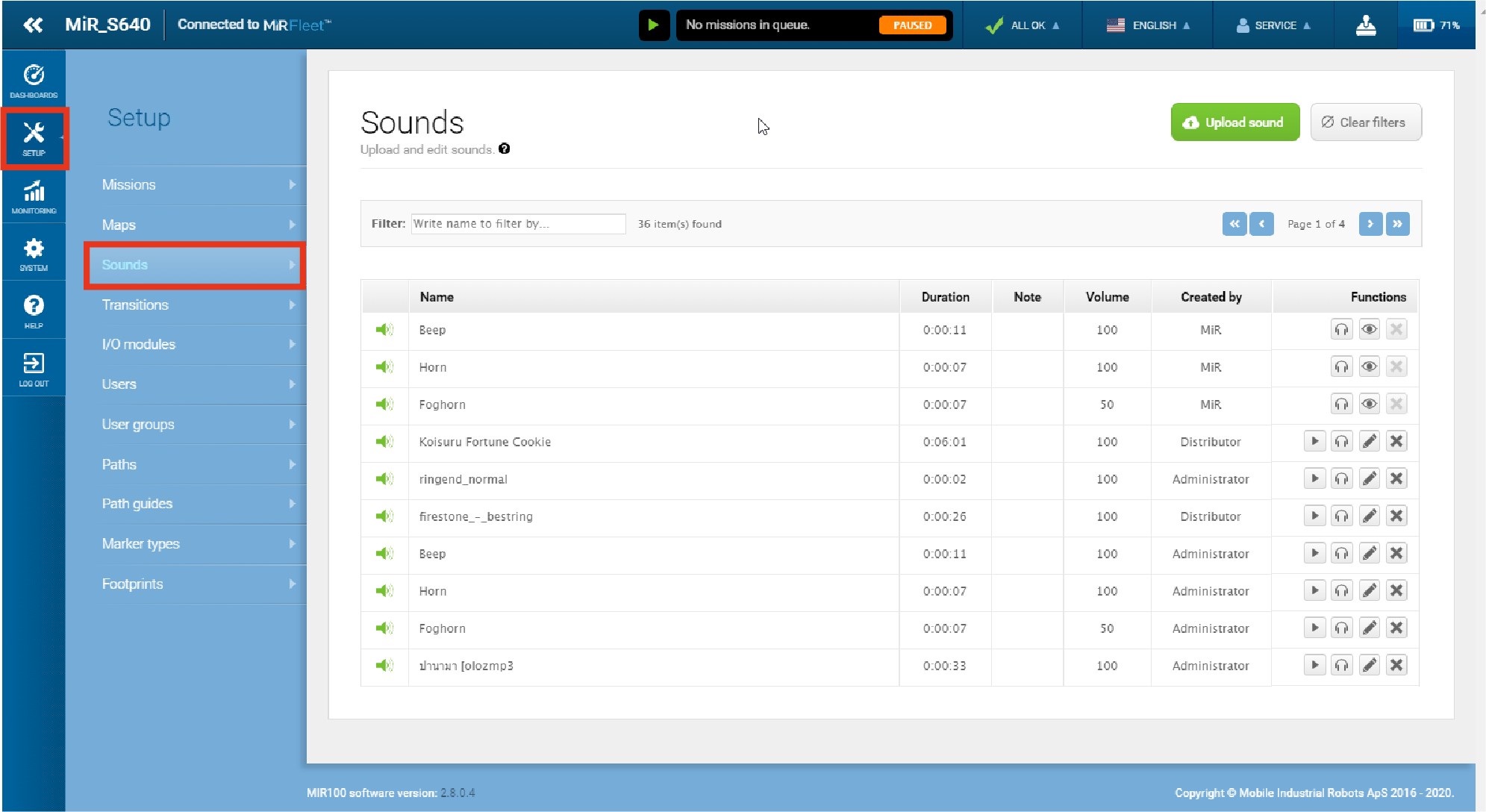
Task: Clear filters on the Sounds list
Action: 1364,122
